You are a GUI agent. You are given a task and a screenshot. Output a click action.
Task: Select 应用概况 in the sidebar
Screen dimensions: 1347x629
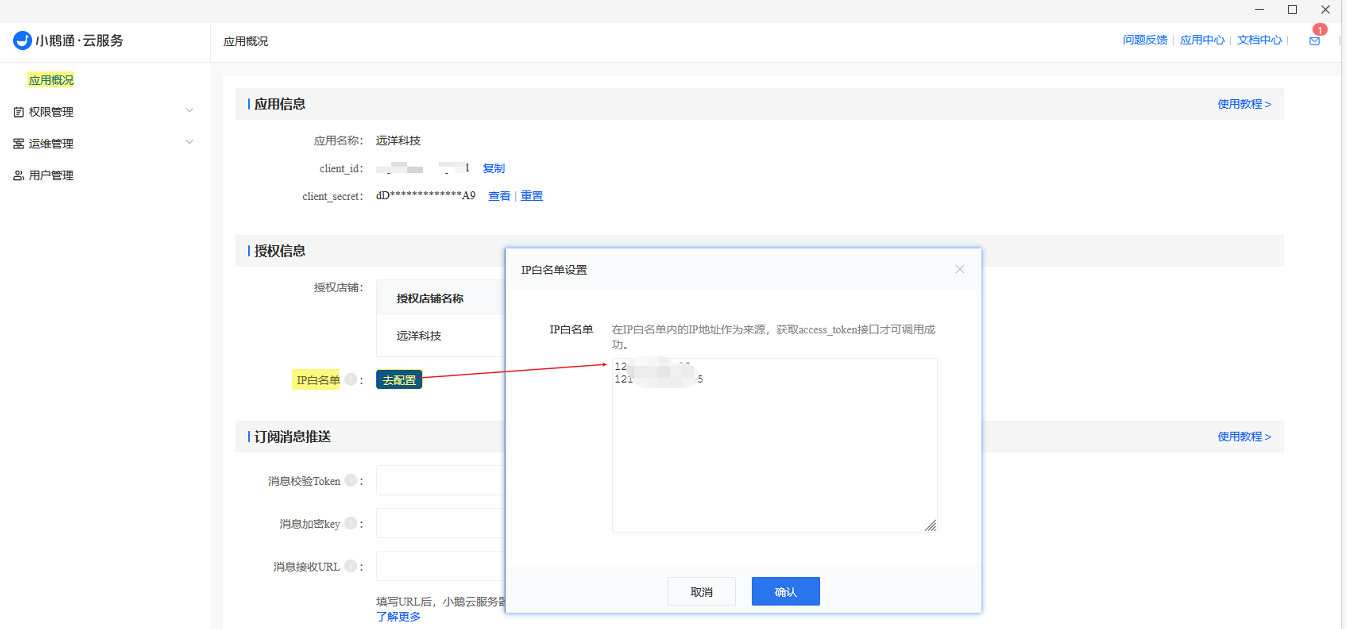click(51, 80)
